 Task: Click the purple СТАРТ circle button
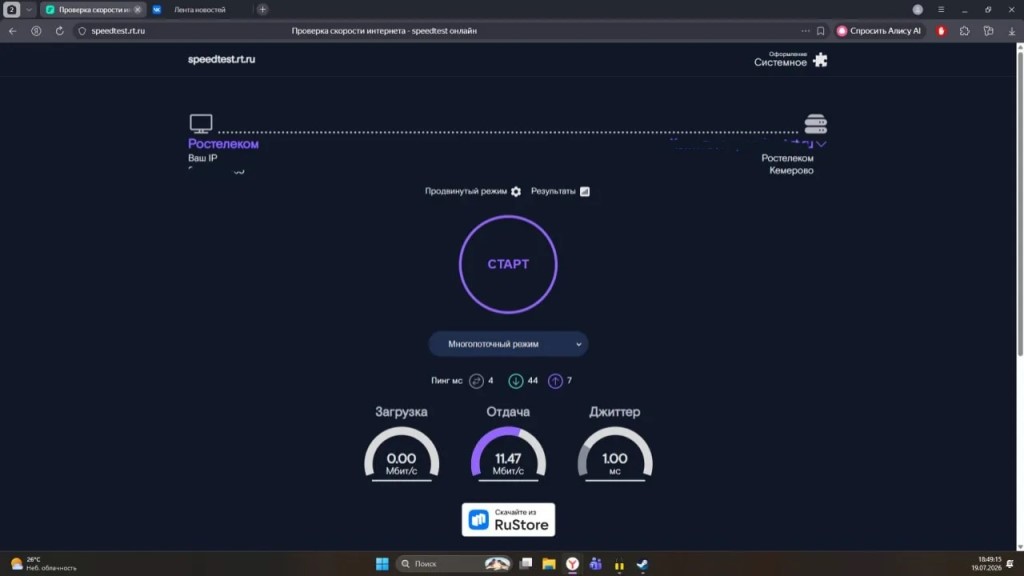(x=508, y=264)
